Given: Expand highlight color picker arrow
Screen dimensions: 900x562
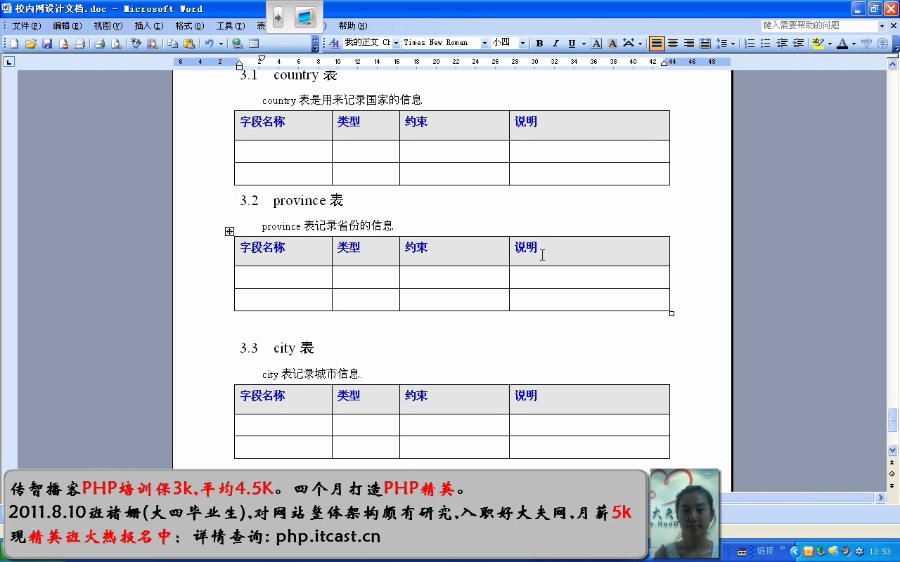Looking at the screenshot, I should click(x=830, y=44).
